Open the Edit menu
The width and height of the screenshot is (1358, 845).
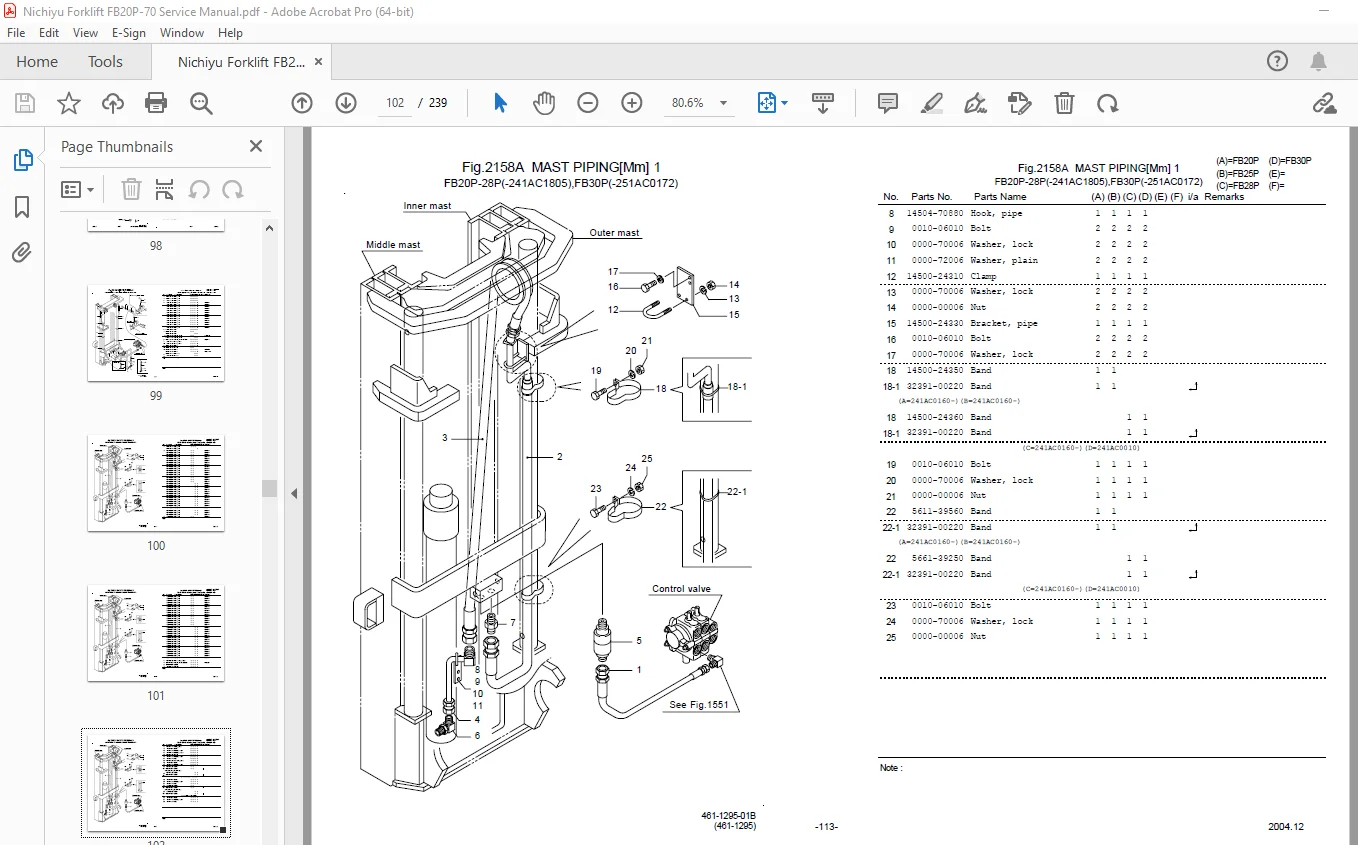pyautogui.click(x=49, y=33)
